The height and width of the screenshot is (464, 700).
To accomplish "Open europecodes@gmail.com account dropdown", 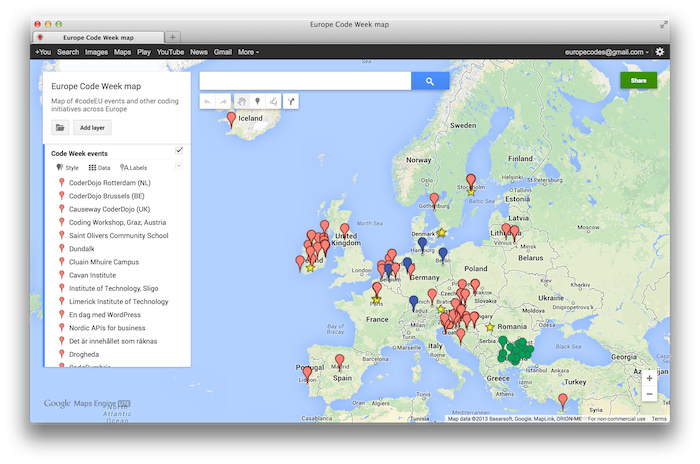I will coord(607,52).
